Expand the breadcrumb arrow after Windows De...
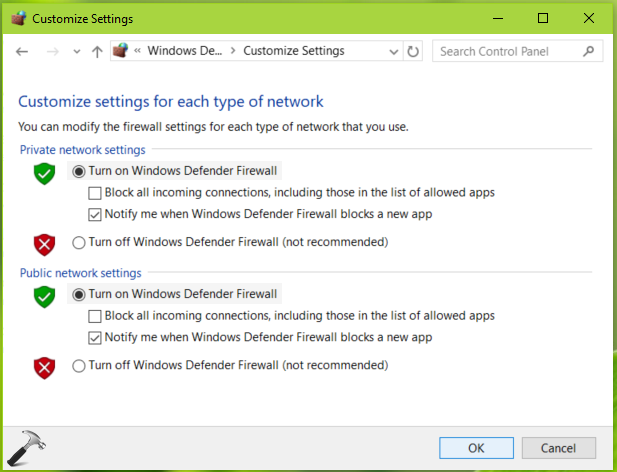Viewport: 617px width, 472px height. point(233,51)
